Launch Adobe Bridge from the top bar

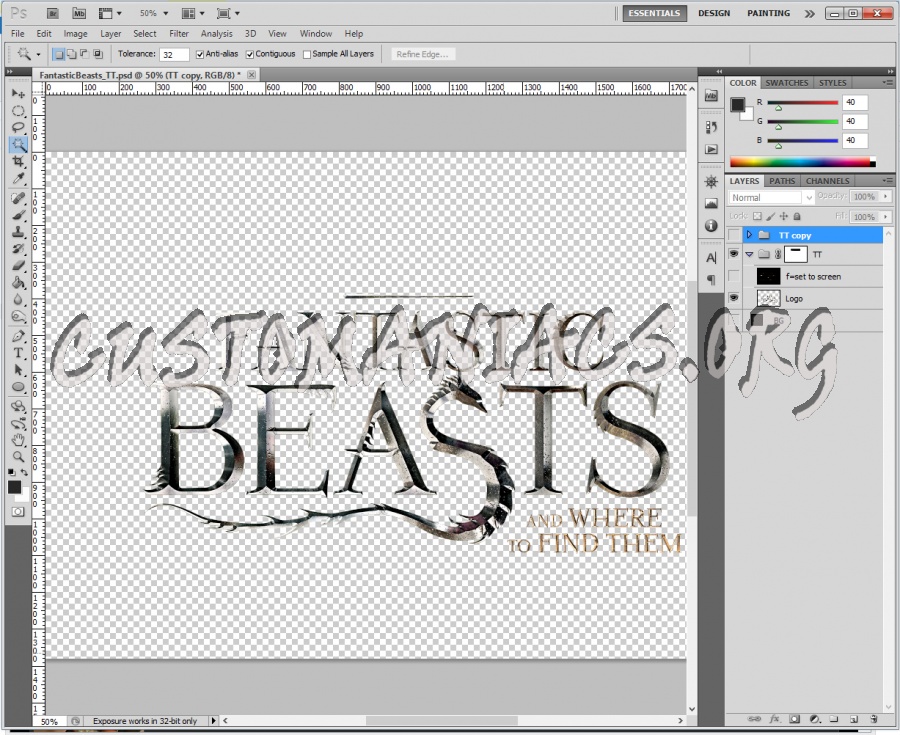(52, 13)
